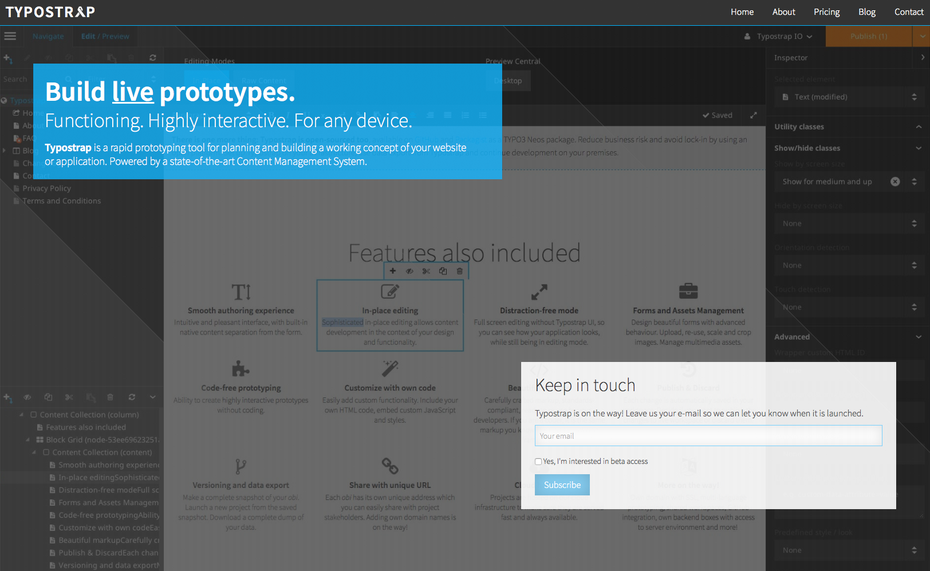Viewport: 930px width, 571px height.
Task: Open the Orientation detection dropdown
Action: coord(849,265)
